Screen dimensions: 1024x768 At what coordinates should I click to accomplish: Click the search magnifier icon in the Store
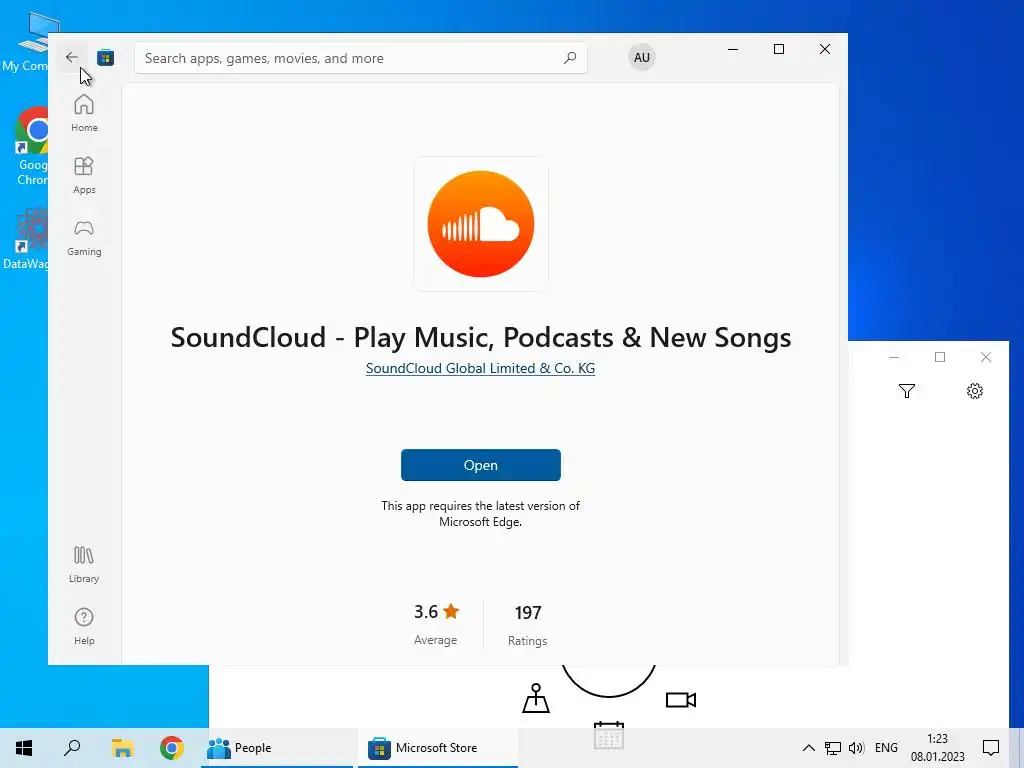[x=570, y=58]
